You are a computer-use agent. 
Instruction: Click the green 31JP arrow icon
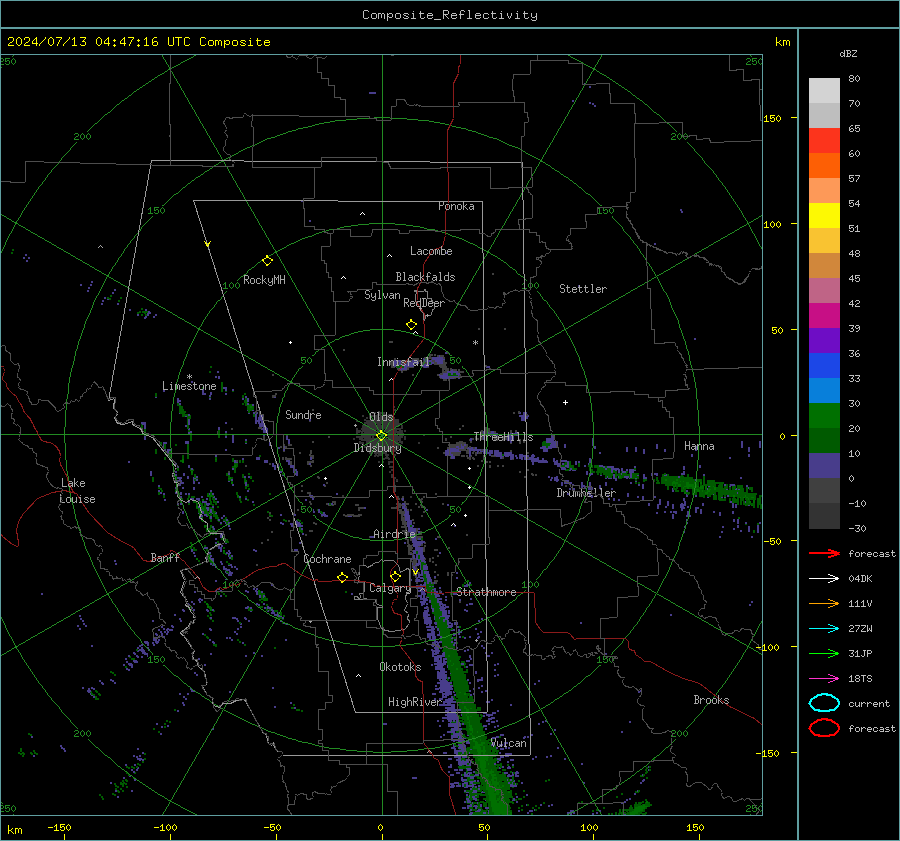(x=824, y=653)
